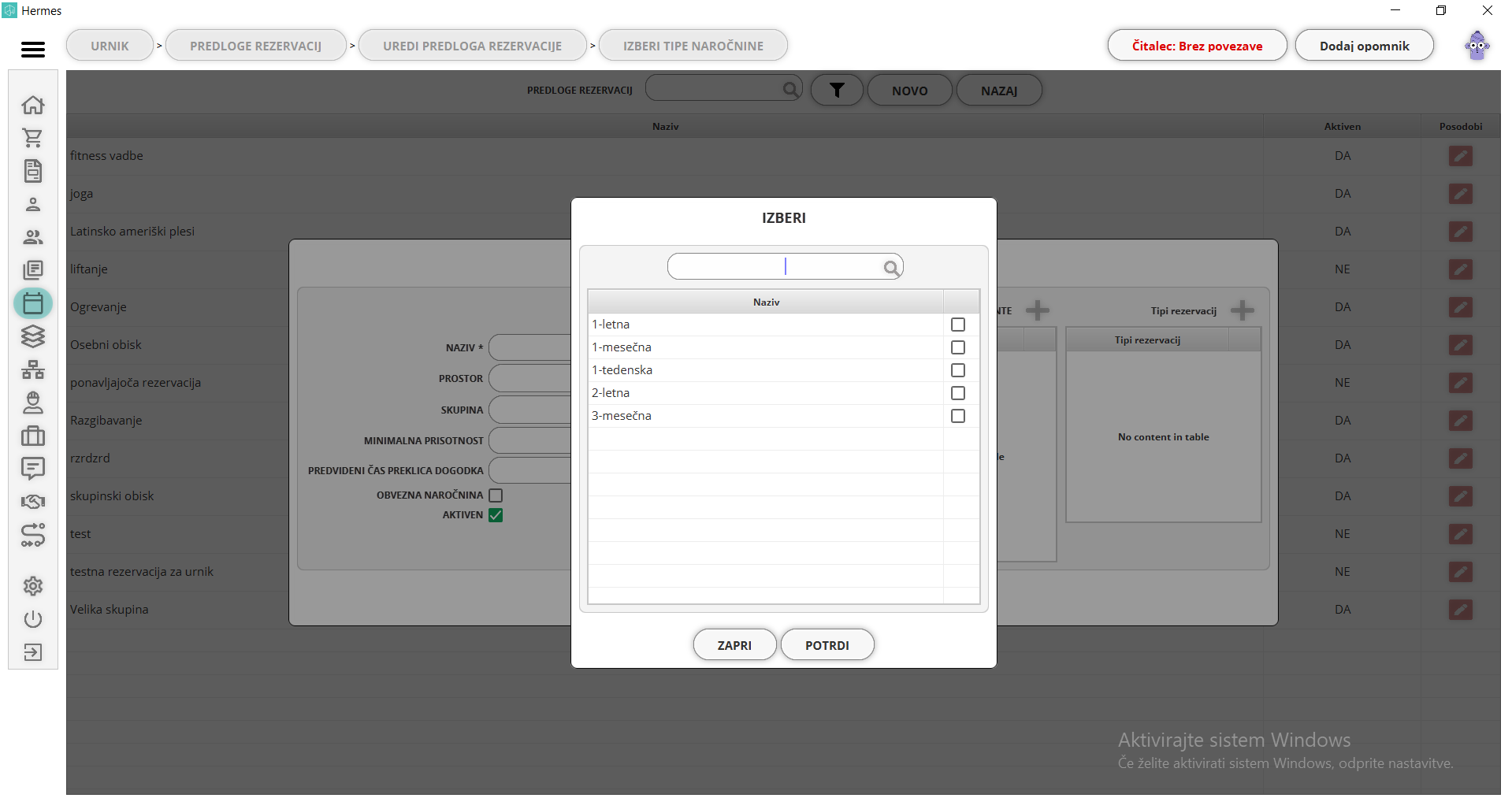
Task: Click the NAZIV input field
Action: (529, 347)
